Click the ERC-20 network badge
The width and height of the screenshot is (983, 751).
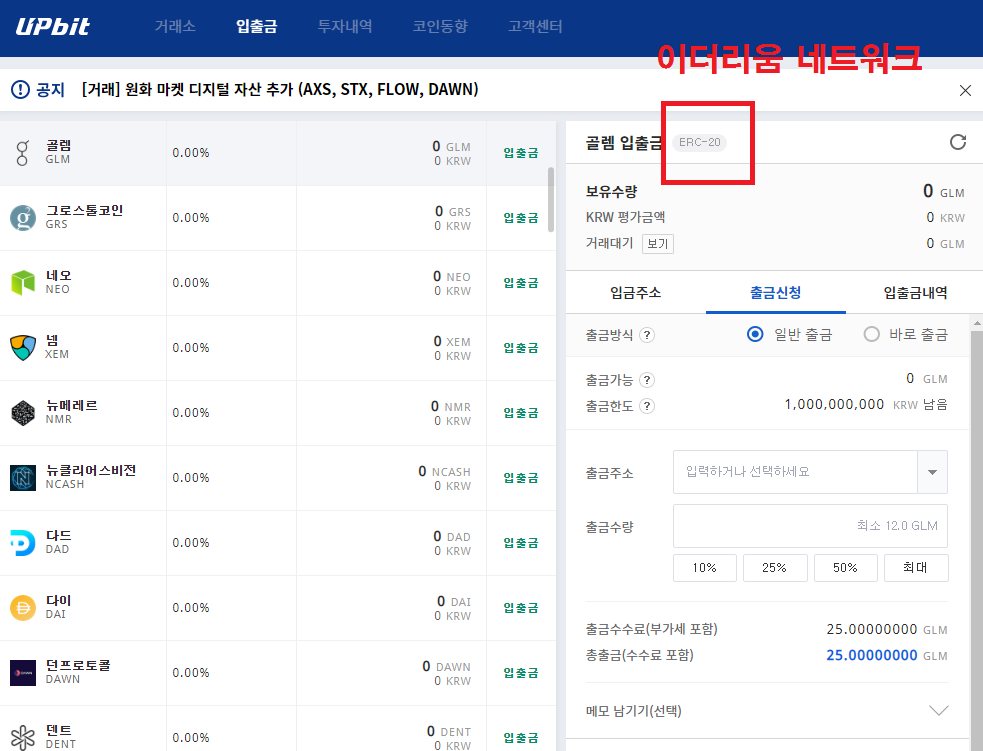pyautogui.click(x=700, y=142)
